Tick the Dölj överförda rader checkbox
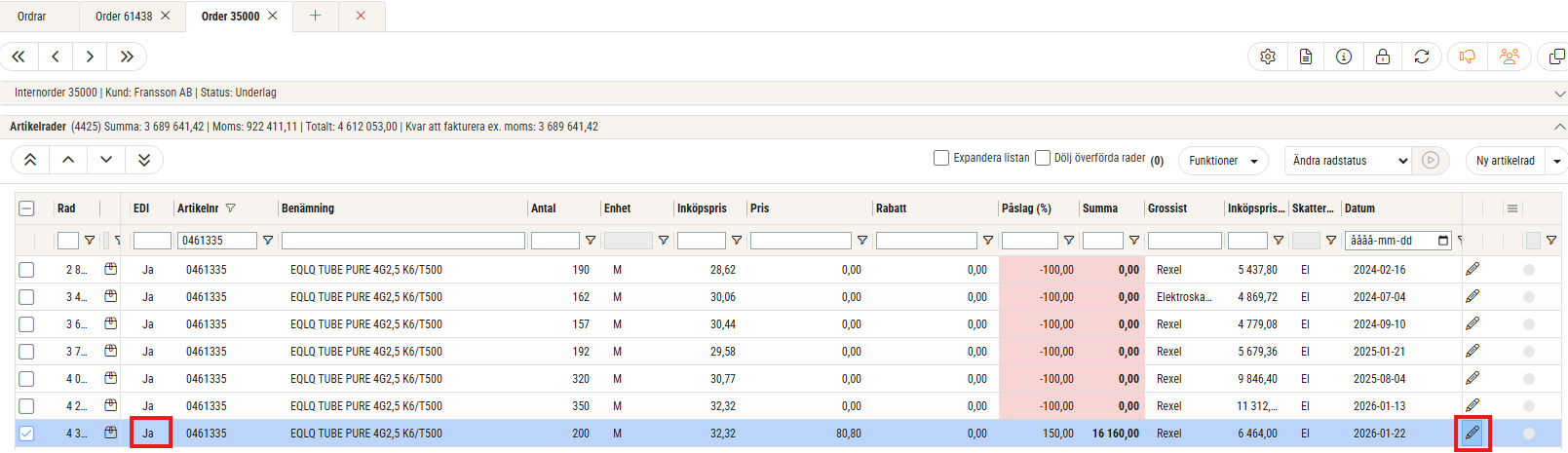 coord(1043,158)
